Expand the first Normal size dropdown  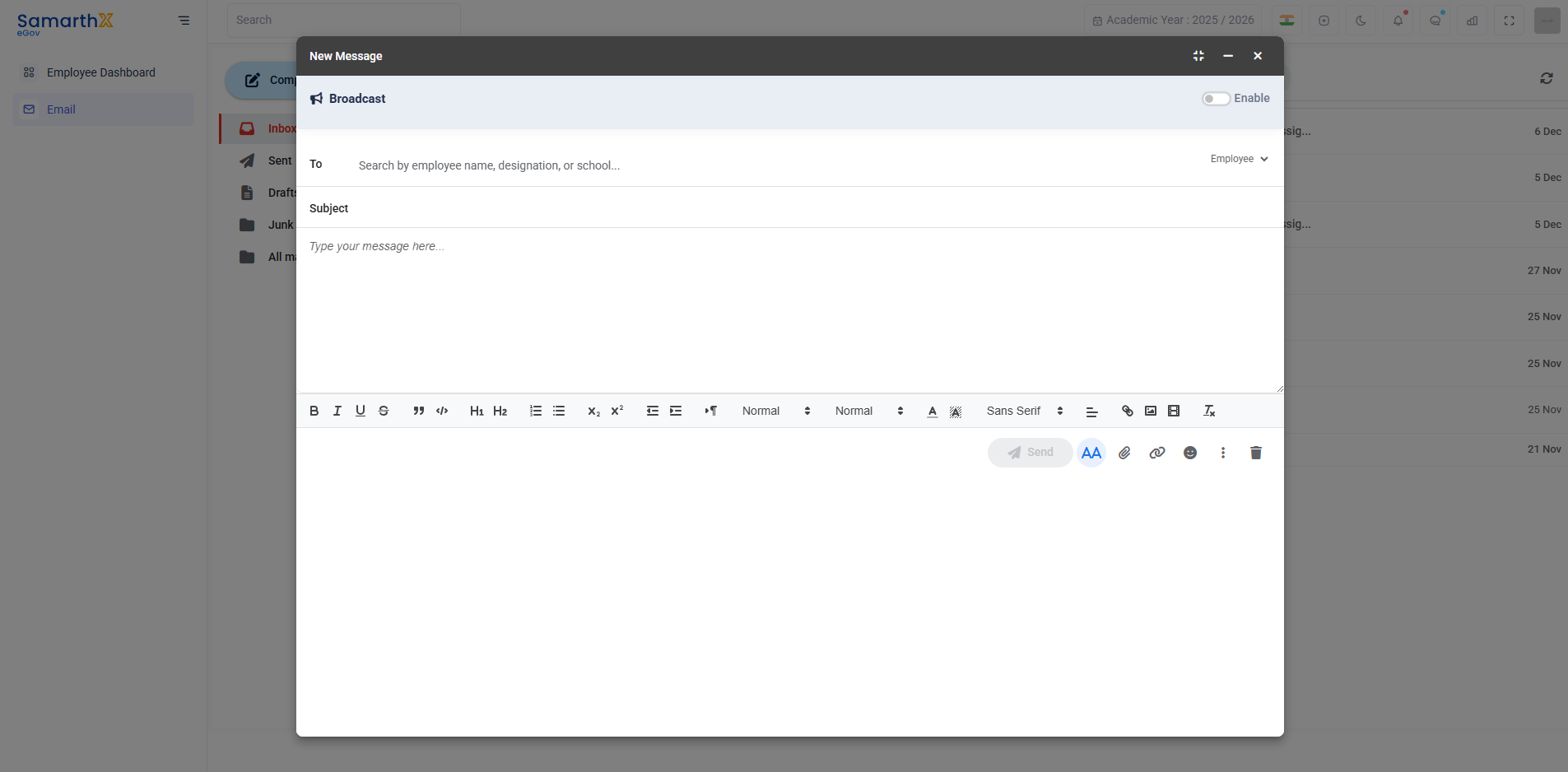pos(776,411)
